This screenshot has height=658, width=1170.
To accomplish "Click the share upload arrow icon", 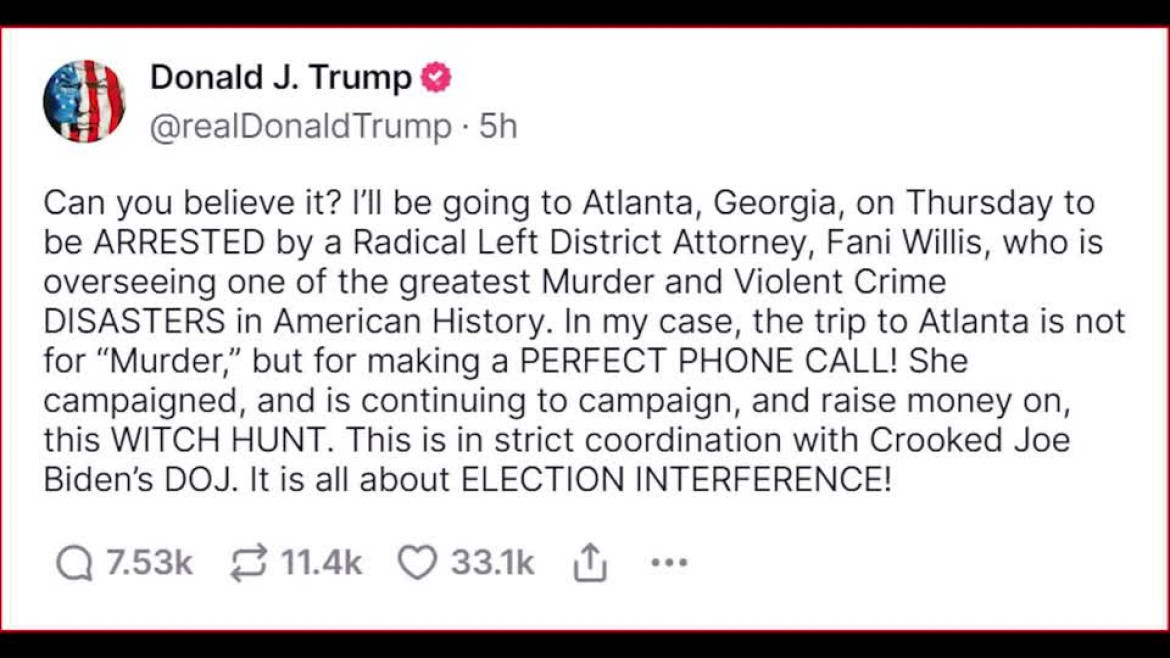I will pyautogui.click(x=589, y=562).
